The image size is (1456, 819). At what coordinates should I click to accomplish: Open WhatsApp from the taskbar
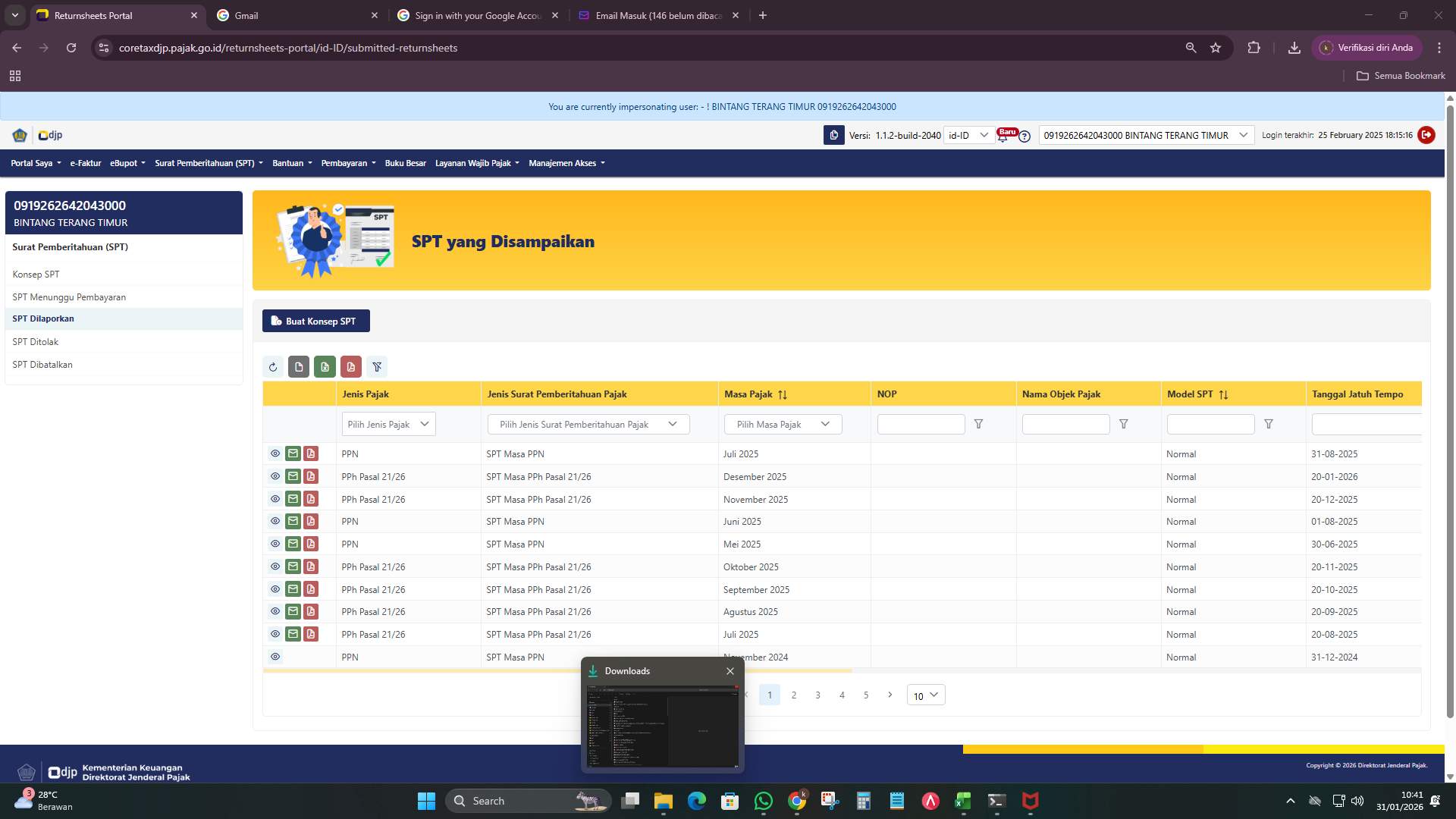[763, 801]
